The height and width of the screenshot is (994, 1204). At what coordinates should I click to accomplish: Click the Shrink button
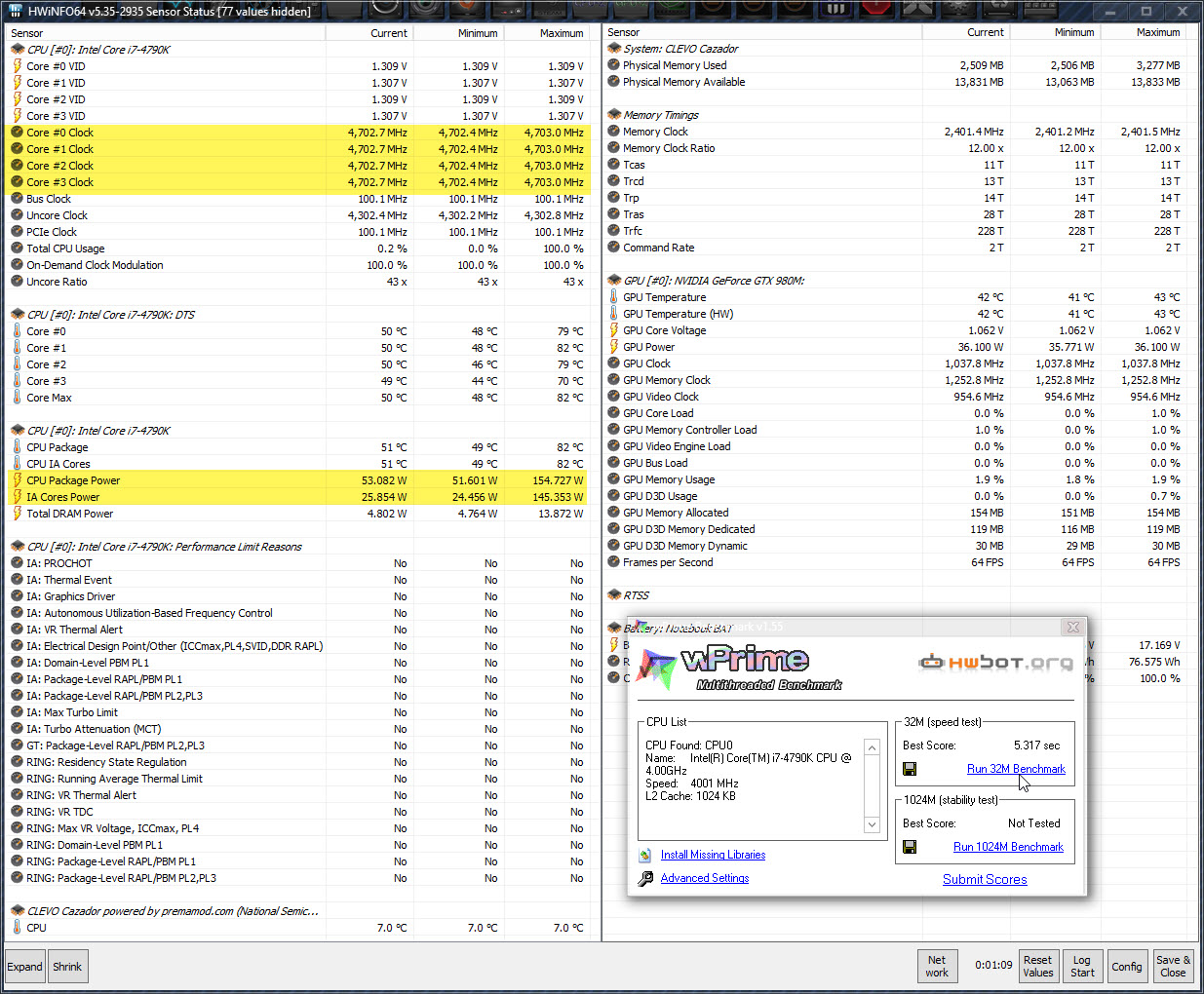point(67,967)
